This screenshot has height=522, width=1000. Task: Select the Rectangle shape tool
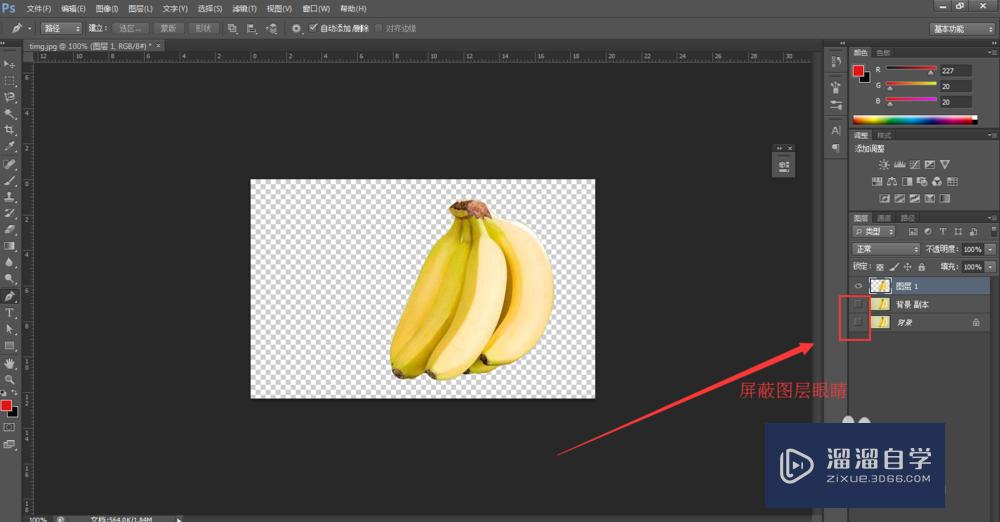click(x=9, y=346)
